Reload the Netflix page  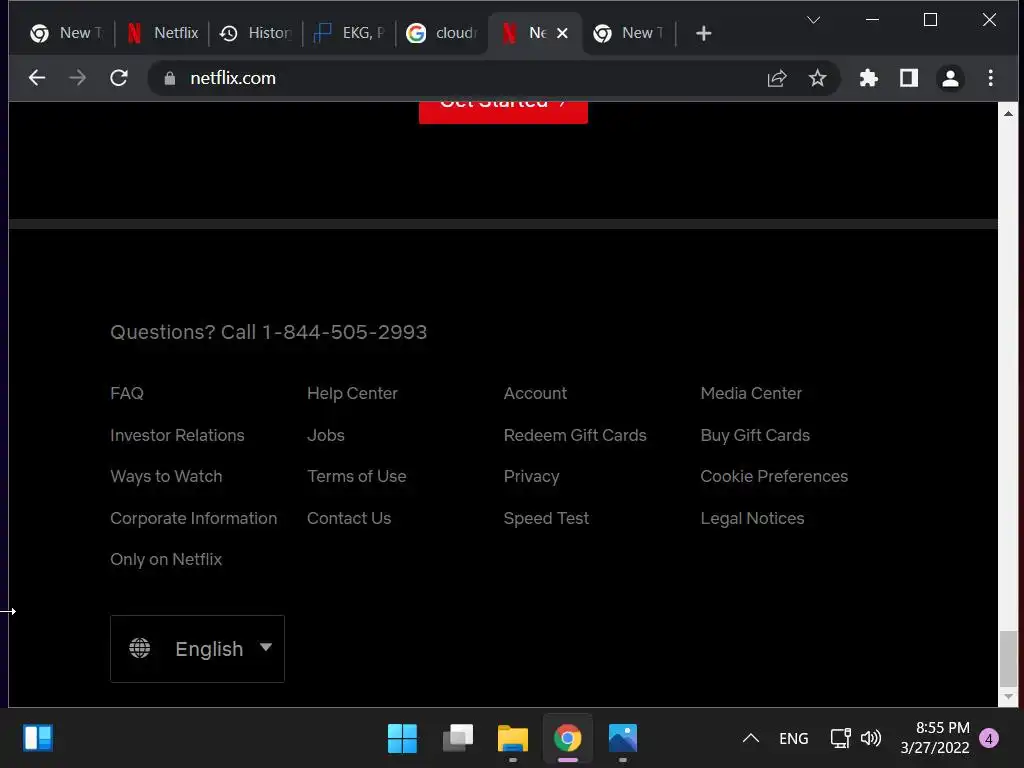(x=119, y=78)
